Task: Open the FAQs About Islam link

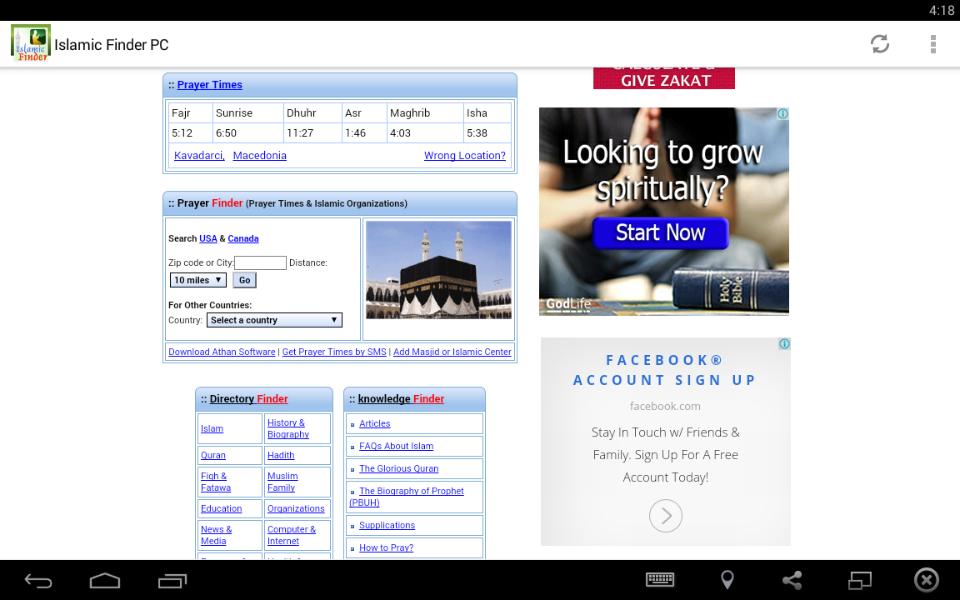Action: tap(396, 446)
